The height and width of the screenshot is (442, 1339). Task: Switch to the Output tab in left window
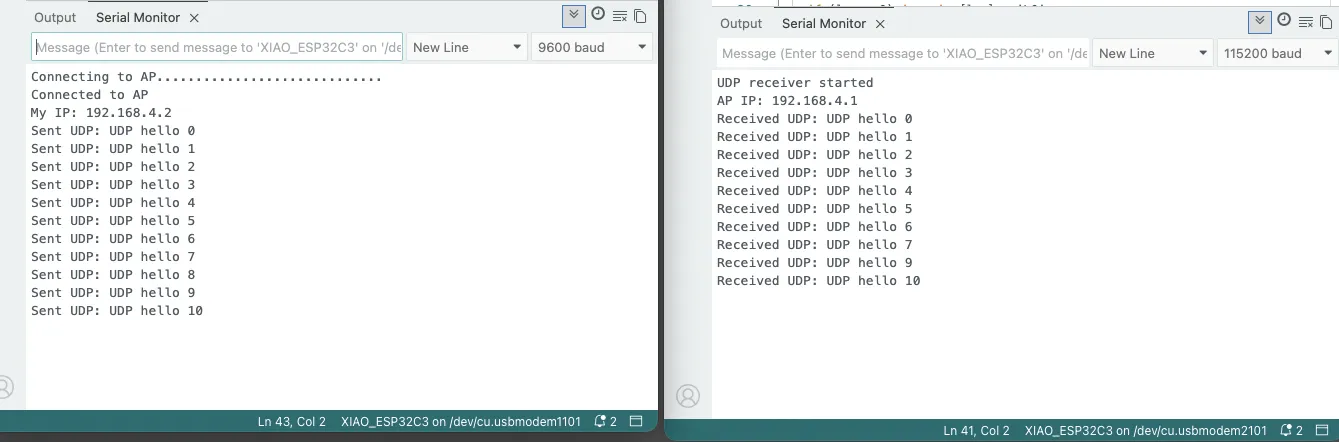point(55,17)
